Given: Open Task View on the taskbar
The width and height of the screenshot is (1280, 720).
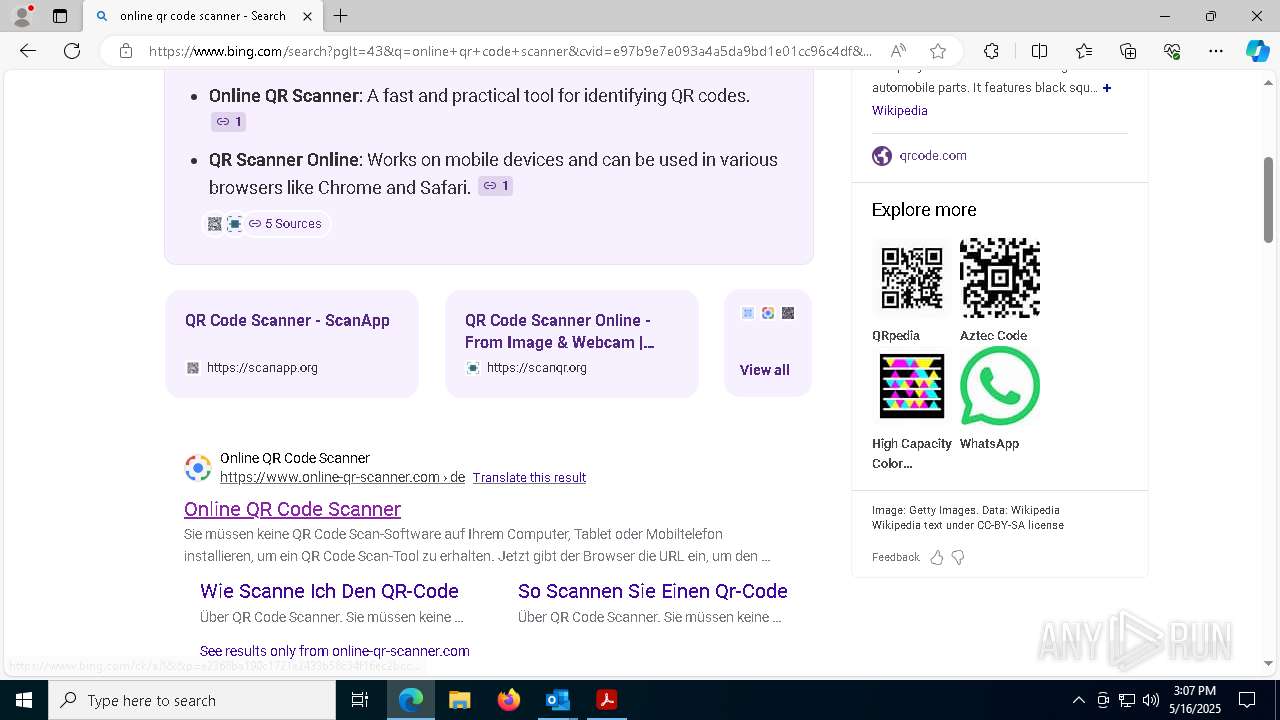Looking at the screenshot, I should (x=360, y=700).
